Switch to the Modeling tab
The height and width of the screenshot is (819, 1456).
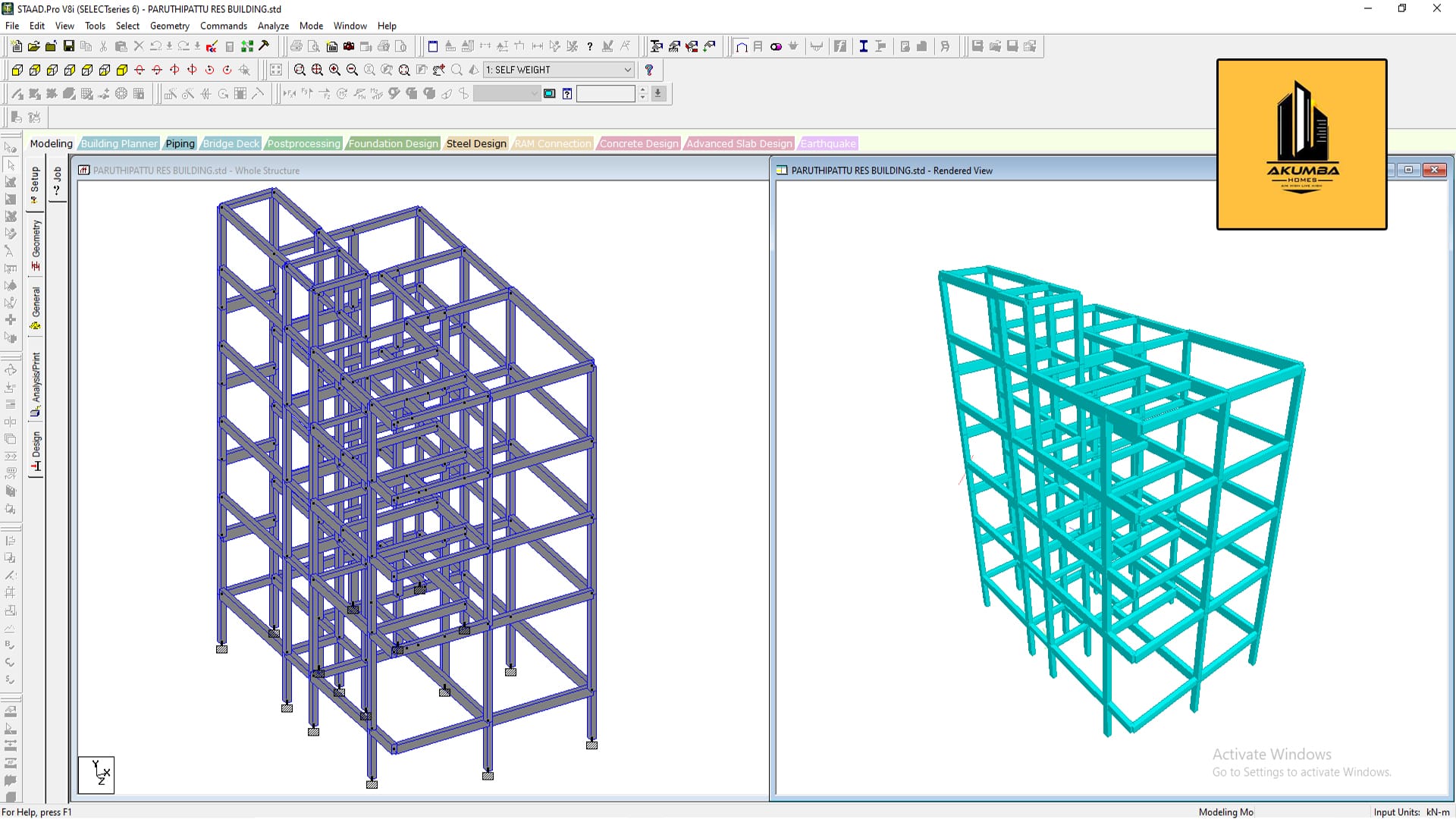pyautogui.click(x=51, y=143)
